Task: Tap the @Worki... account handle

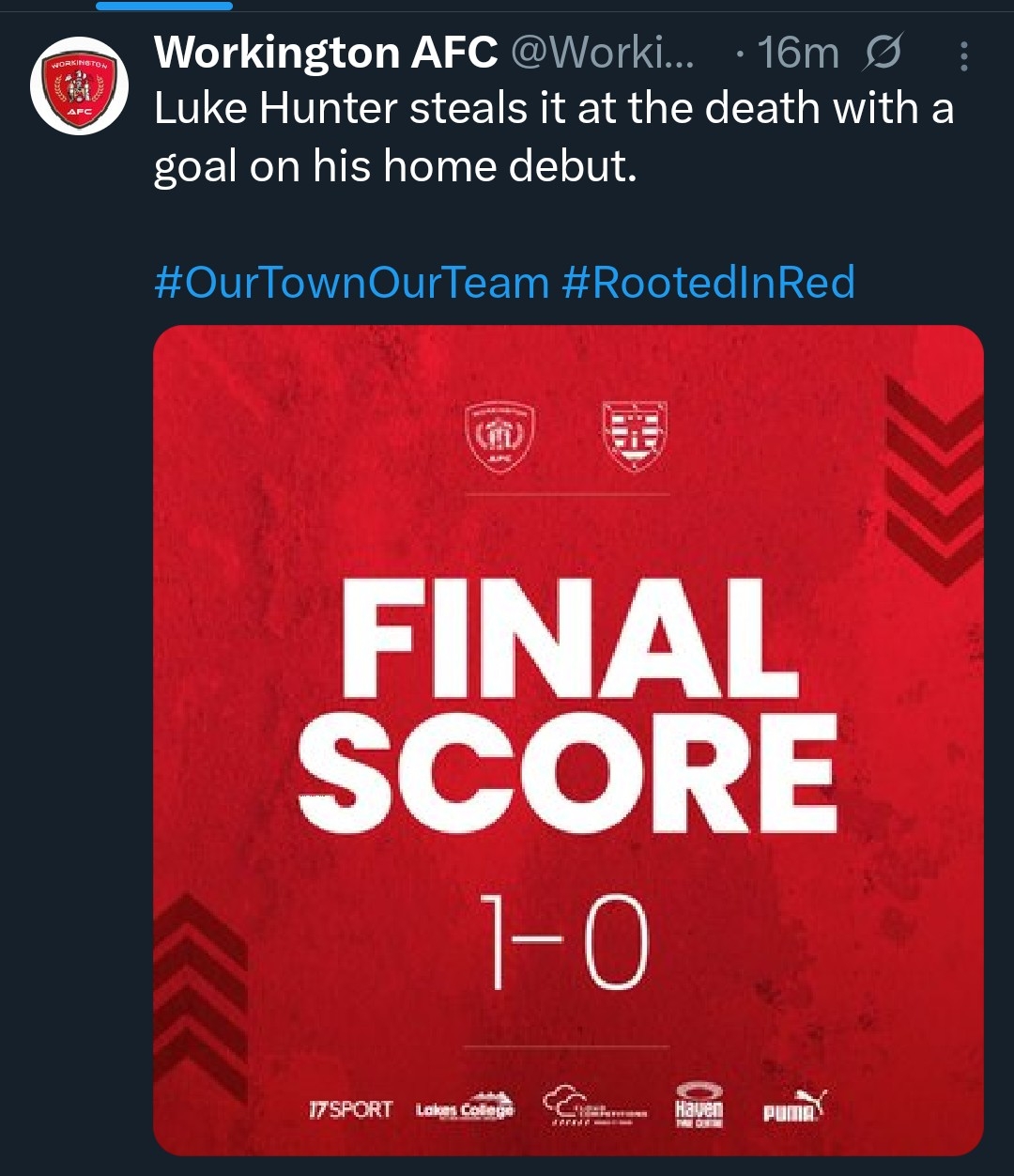Action: pos(602,54)
